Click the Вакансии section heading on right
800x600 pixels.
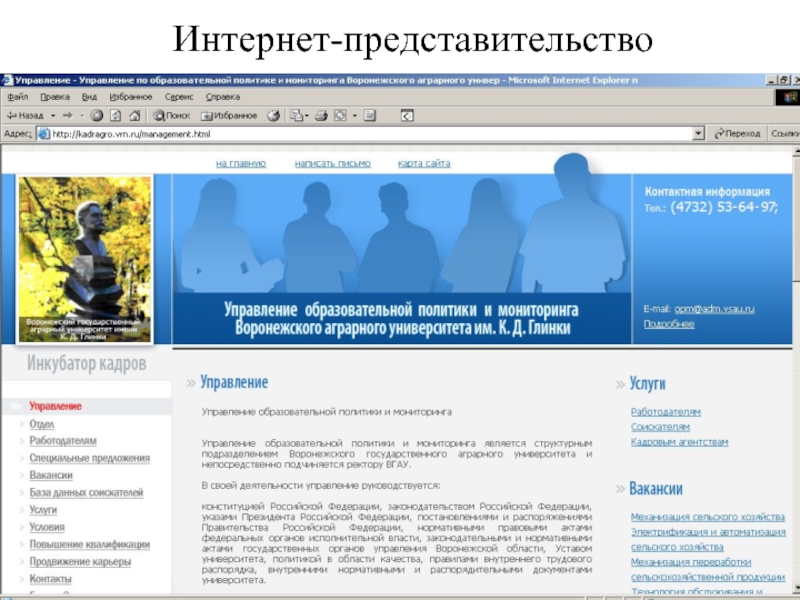click(656, 489)
